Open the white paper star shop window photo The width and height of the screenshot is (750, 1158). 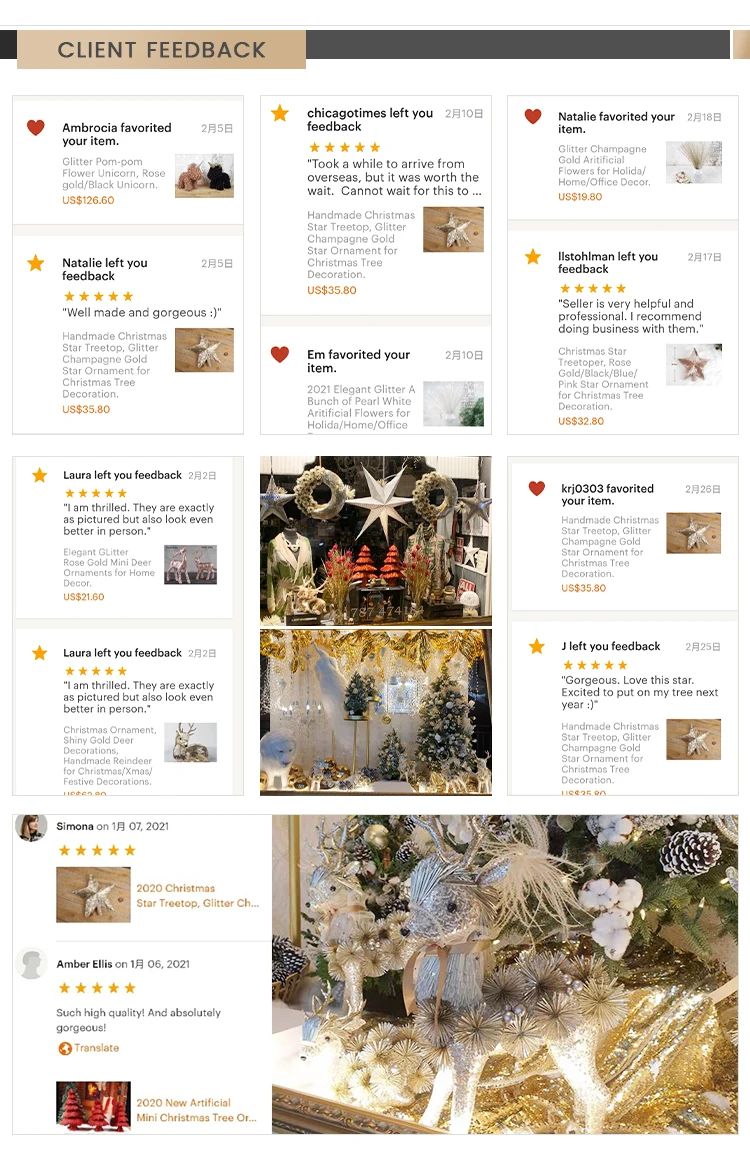(376, 541)
